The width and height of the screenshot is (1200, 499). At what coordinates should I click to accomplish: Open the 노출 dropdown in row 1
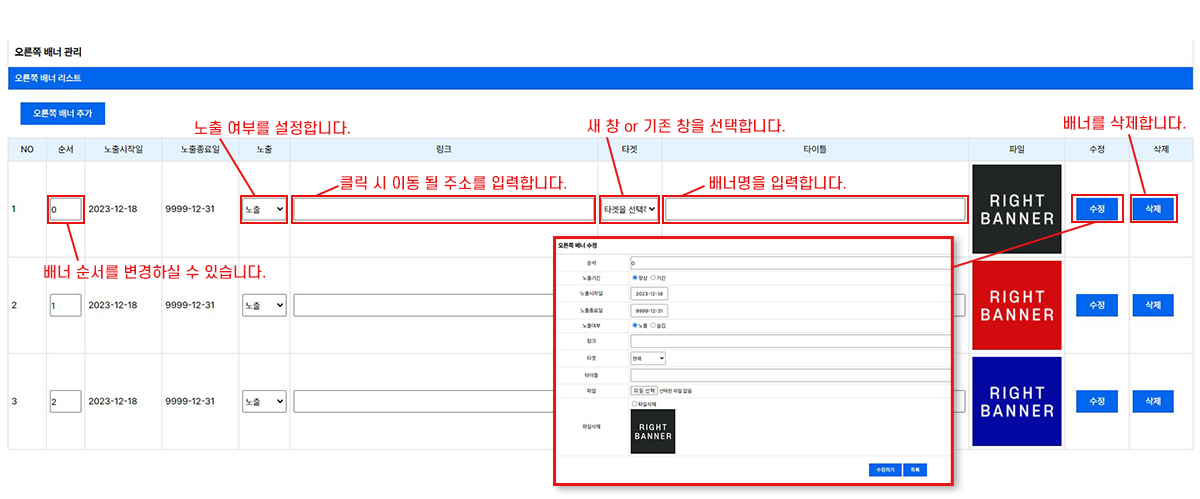tap(264, 210)
